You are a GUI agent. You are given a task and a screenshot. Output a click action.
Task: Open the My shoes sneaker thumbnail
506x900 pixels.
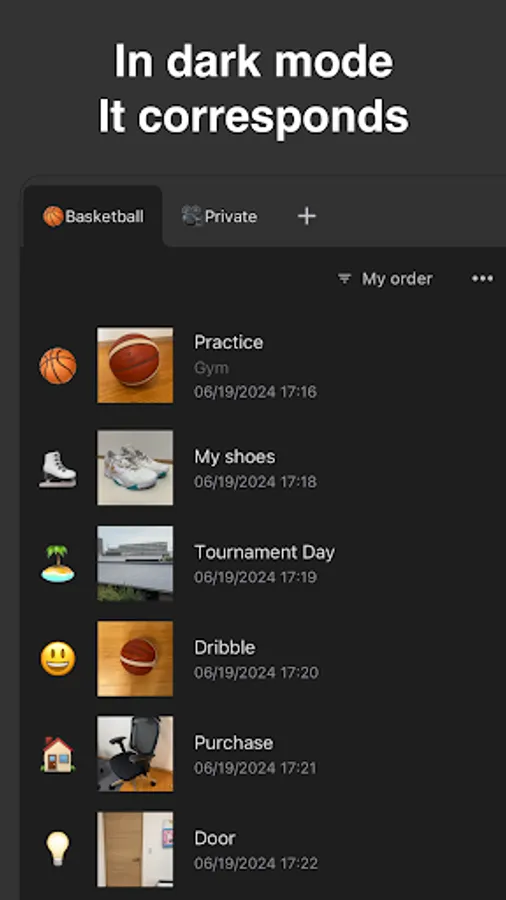tap(135, 468)
